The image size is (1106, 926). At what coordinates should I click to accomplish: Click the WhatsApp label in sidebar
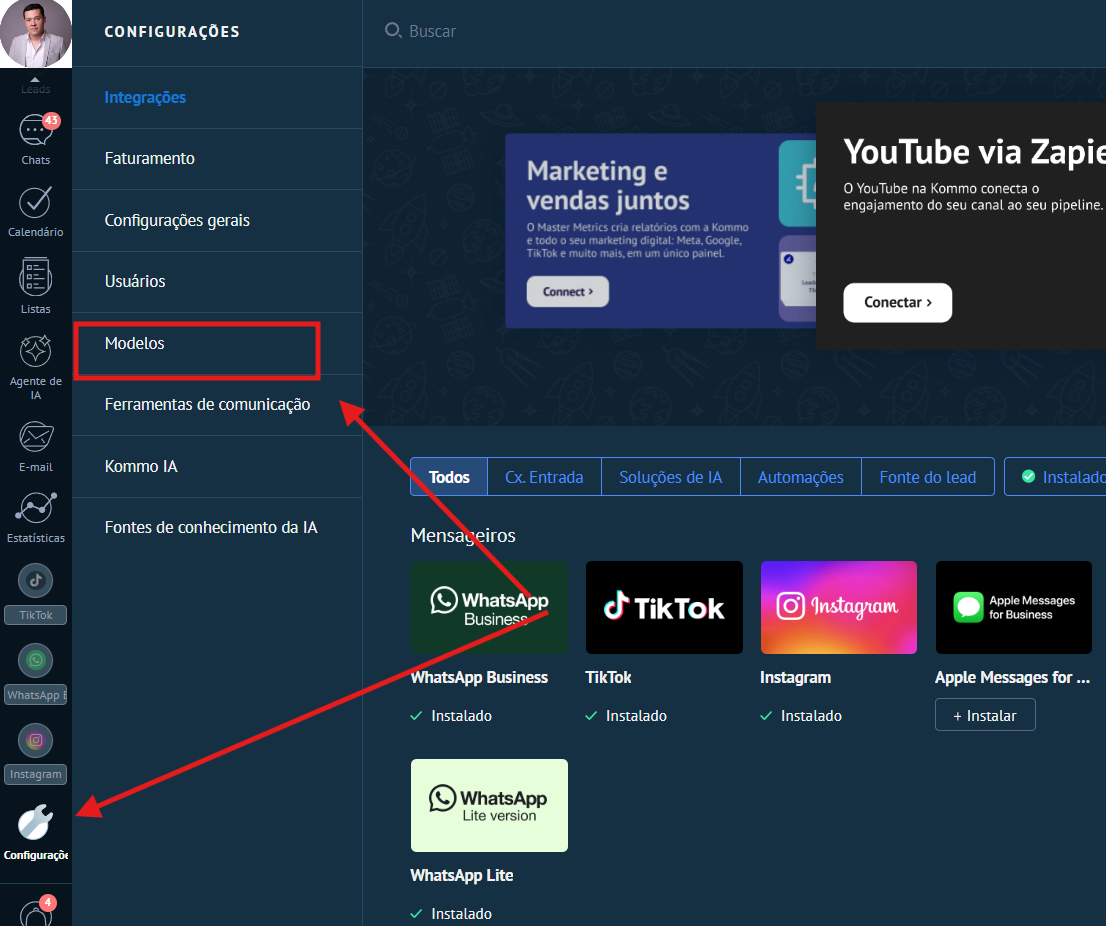click(x=35, y=695)
